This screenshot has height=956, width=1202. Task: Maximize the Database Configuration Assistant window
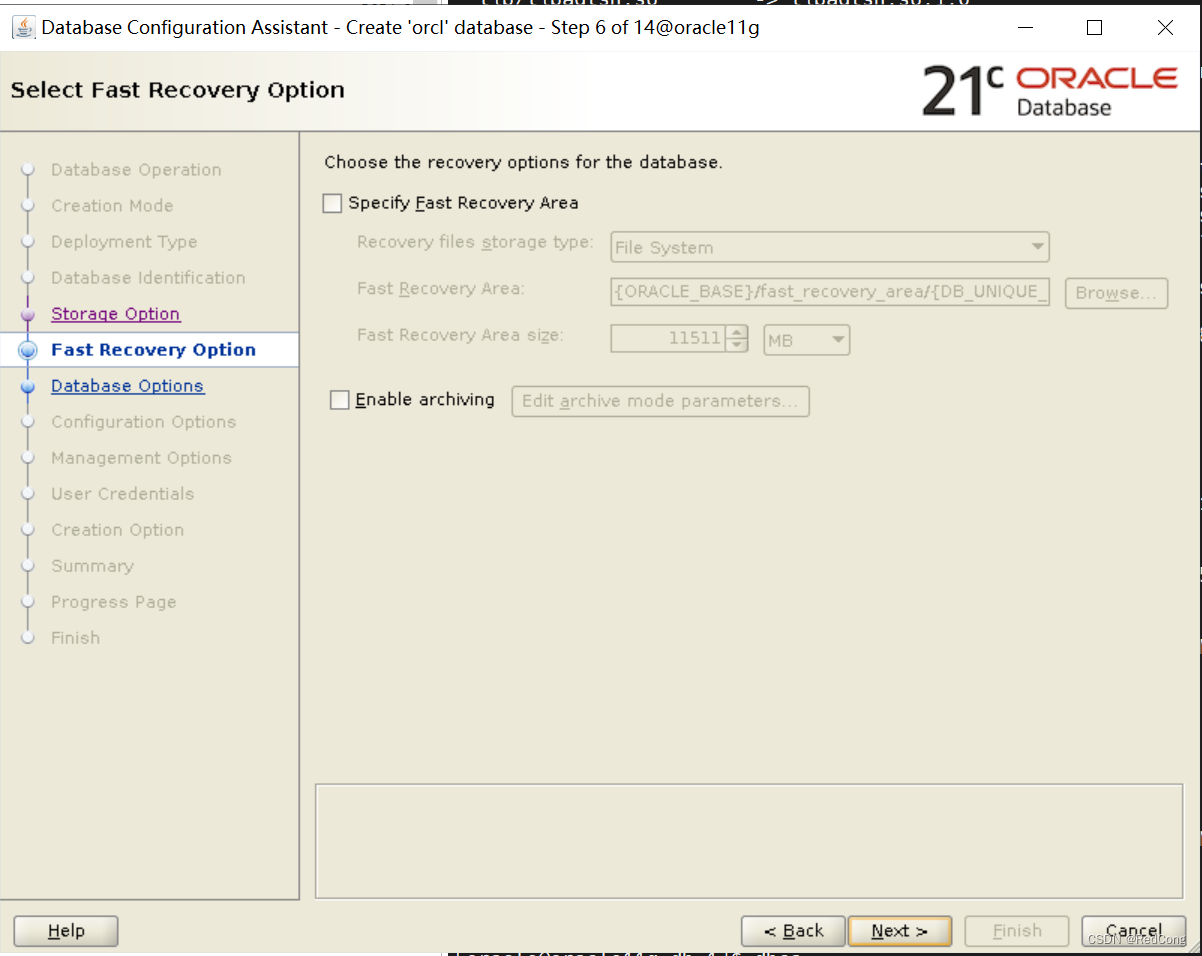(1094, 28)
